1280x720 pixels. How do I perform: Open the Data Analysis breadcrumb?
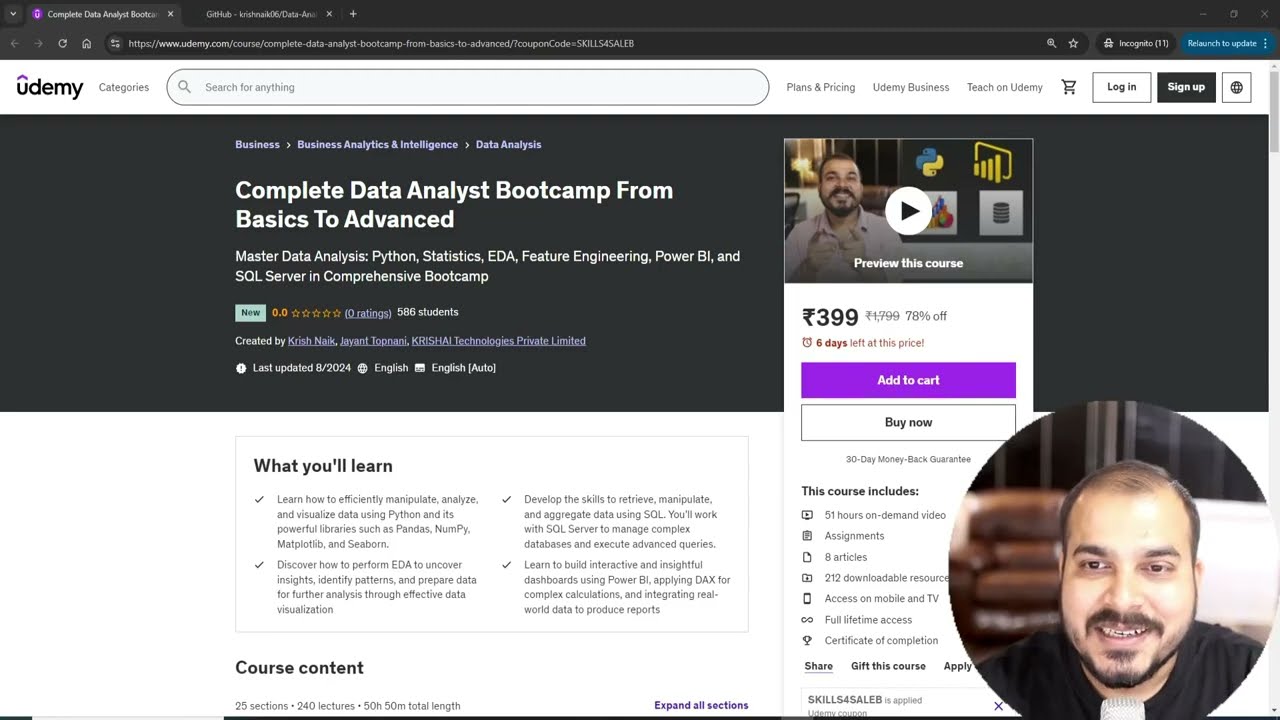click(x=508, y=145)
